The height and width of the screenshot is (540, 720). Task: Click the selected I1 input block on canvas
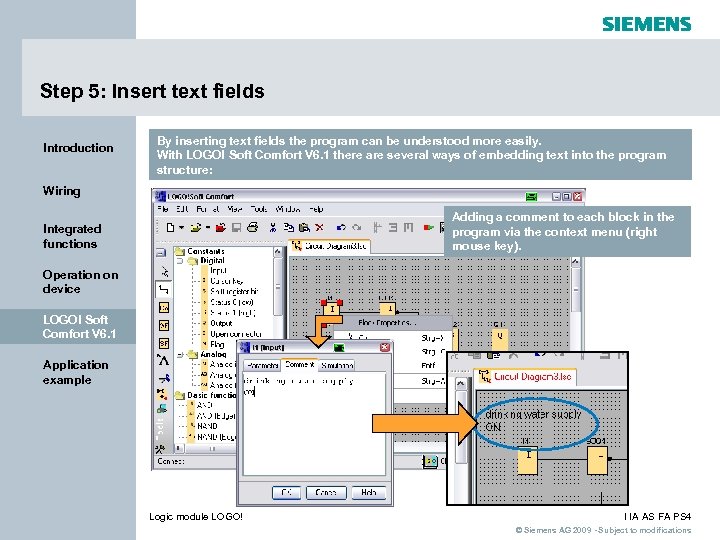click(332, 309)
